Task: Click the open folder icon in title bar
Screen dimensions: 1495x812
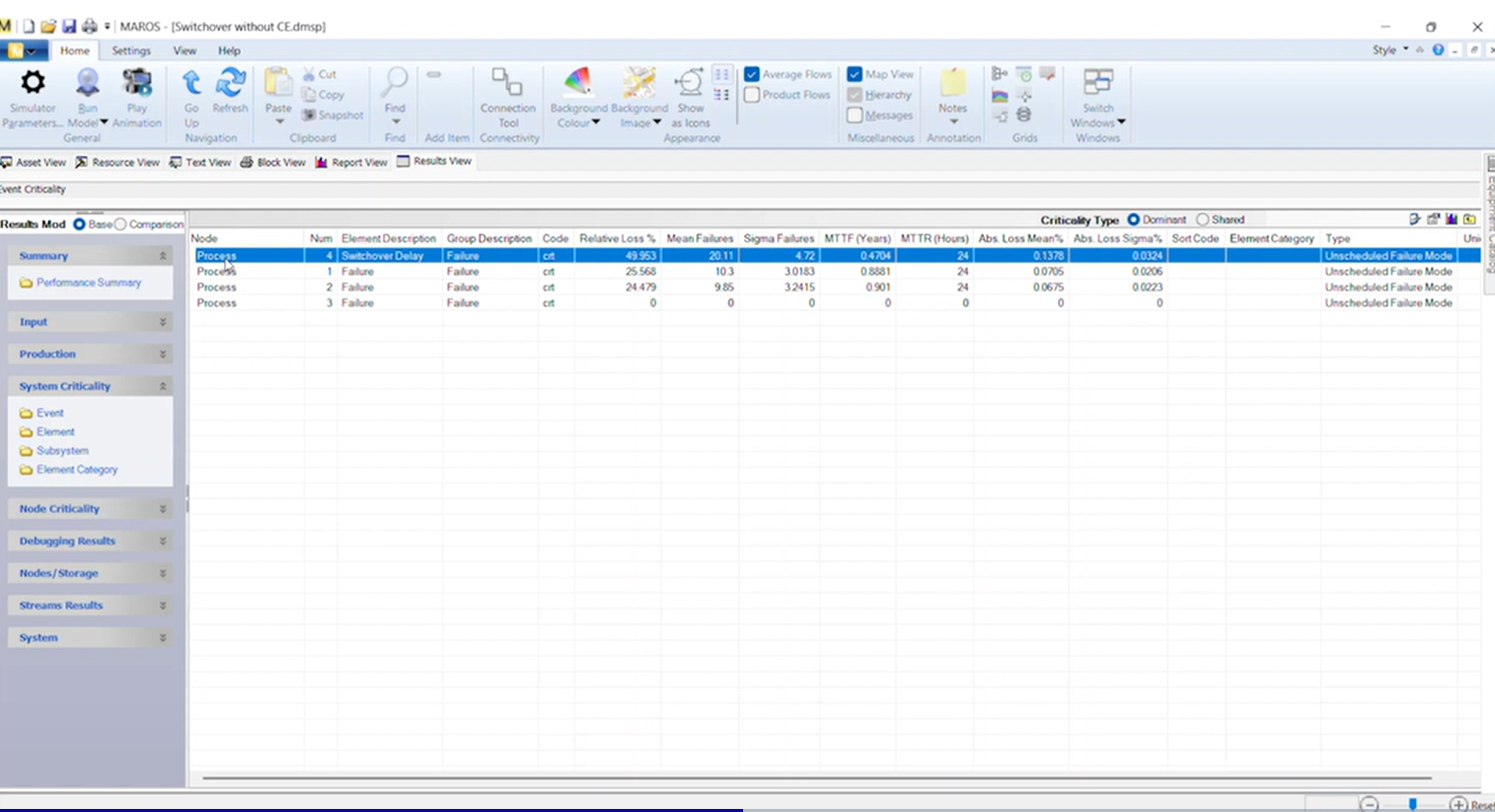Action: click(49, 26)
